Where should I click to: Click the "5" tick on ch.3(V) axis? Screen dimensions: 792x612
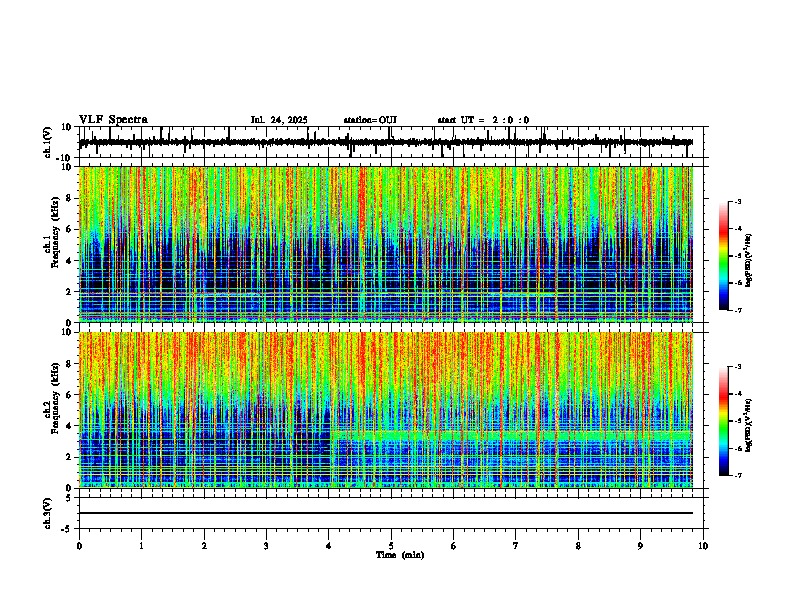[x=70, y=497]
